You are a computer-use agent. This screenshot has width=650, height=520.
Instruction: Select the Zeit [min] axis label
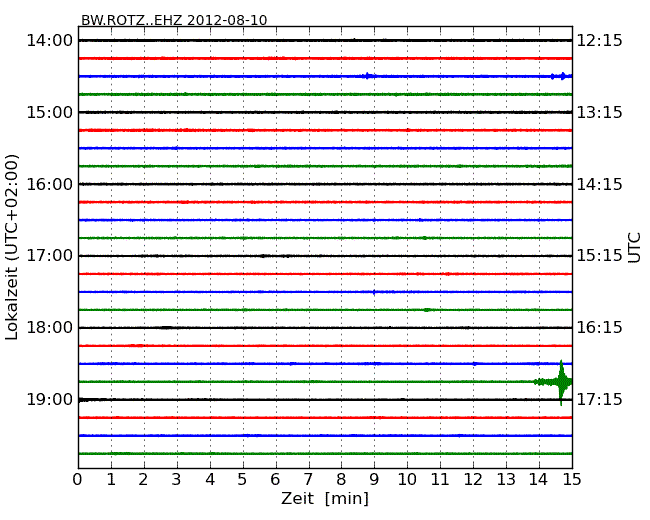click(x=325, y=498)
